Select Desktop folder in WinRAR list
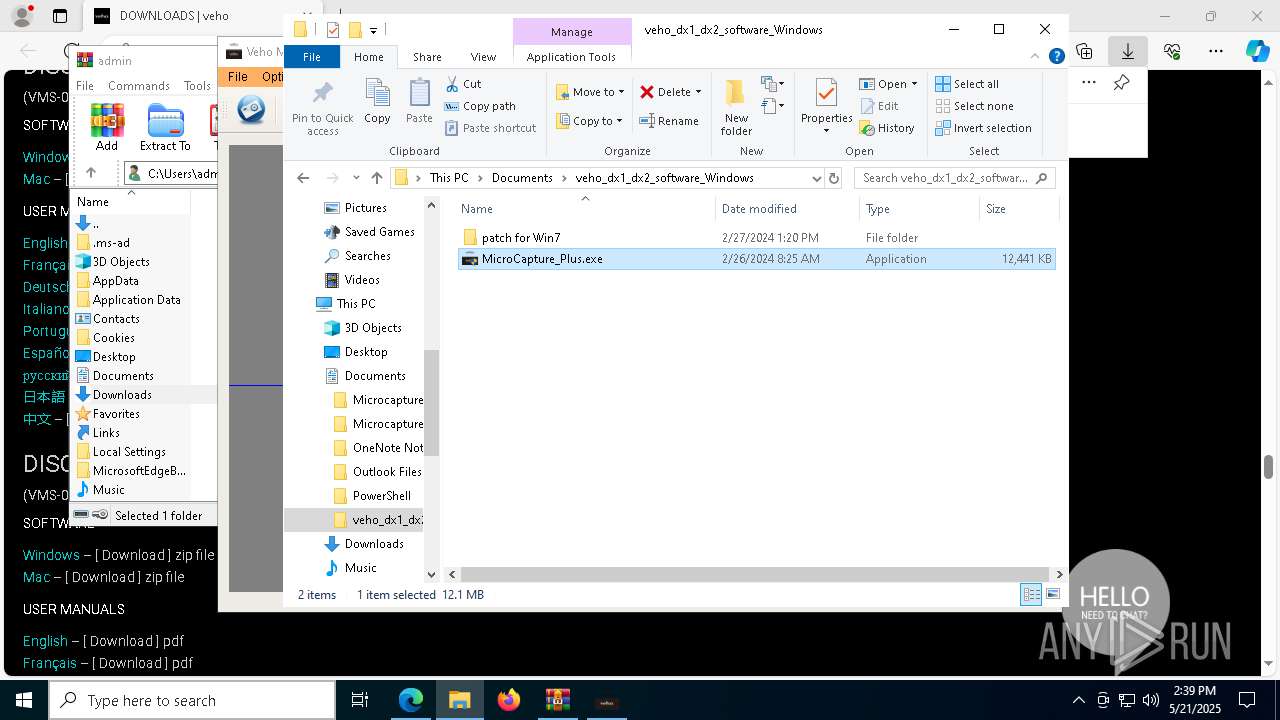Screen dimensions: 1280x720 114,357
